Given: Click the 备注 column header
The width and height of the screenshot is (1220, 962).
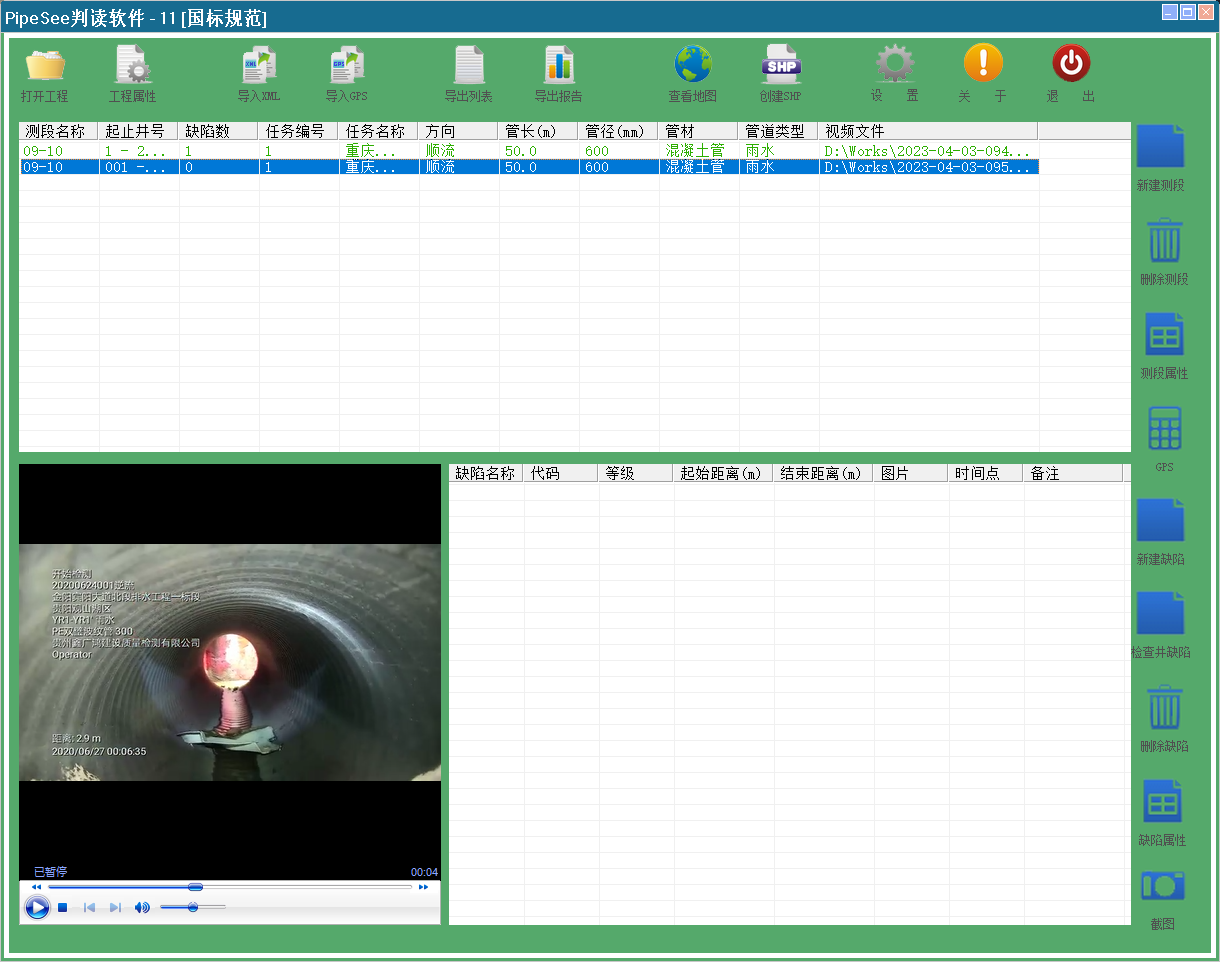Looking at the screenshot, I should point(1073,473).
